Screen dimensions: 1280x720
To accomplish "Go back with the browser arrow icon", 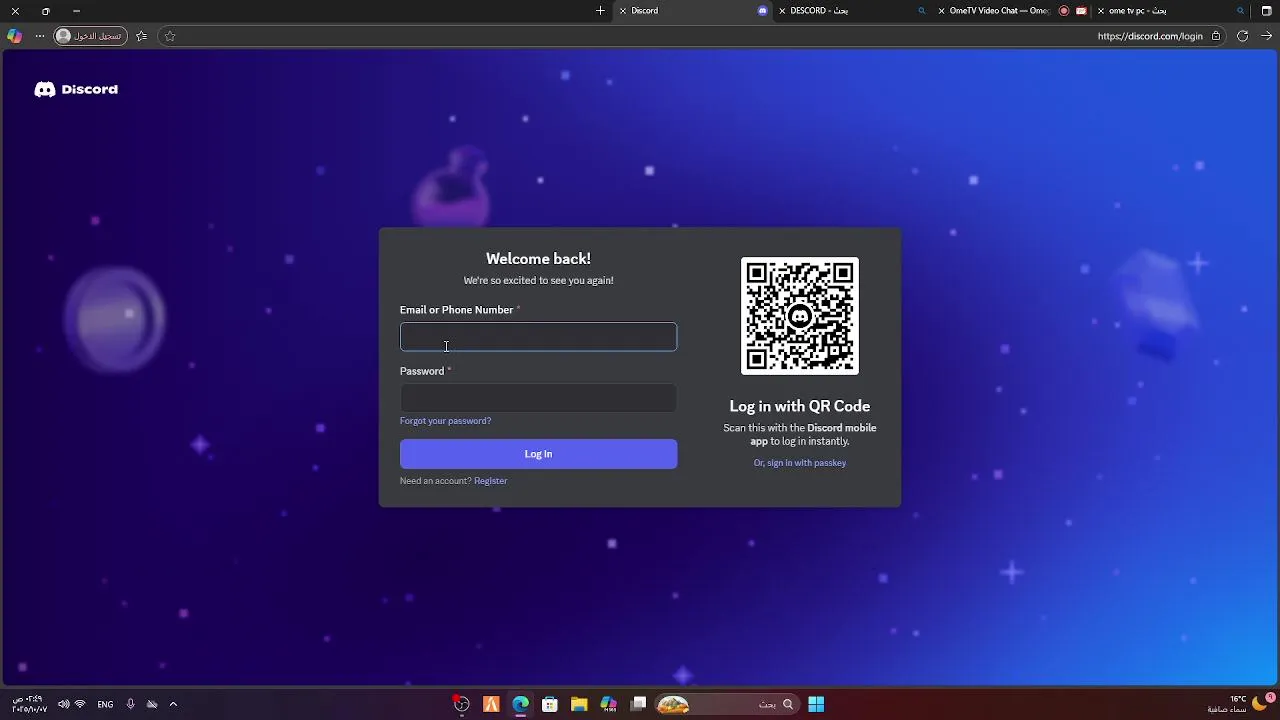I will (x=1267, y=36).
